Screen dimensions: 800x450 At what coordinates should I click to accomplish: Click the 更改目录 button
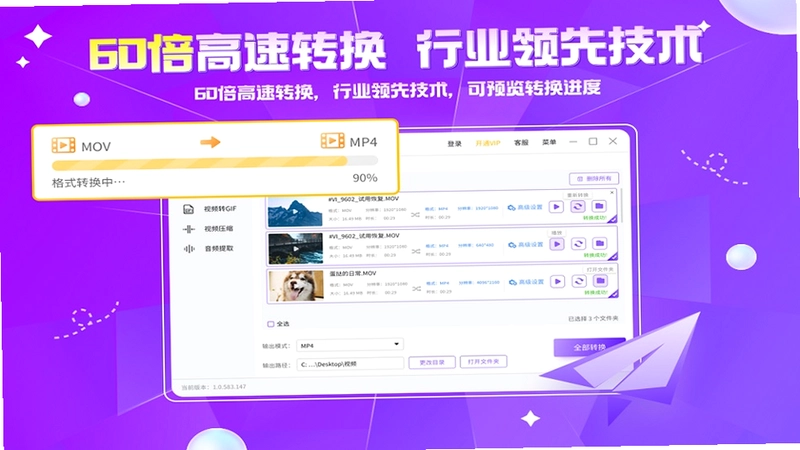tap(432, 362)
